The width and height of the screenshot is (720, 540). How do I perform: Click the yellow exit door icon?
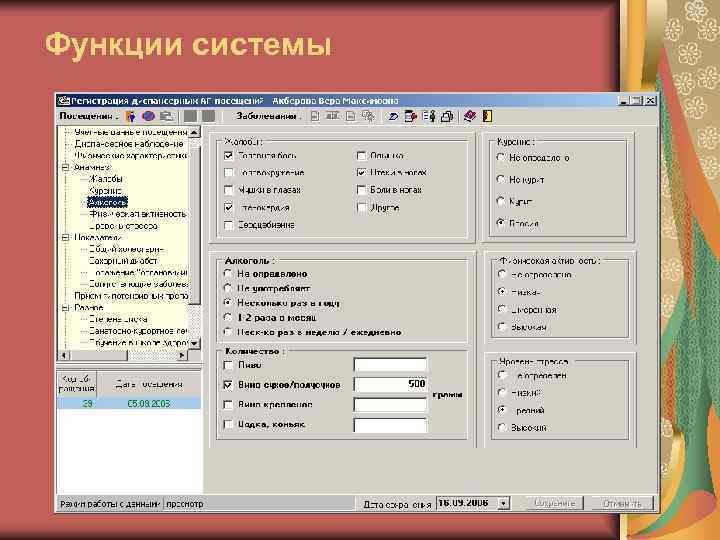[x=487, y=117]
